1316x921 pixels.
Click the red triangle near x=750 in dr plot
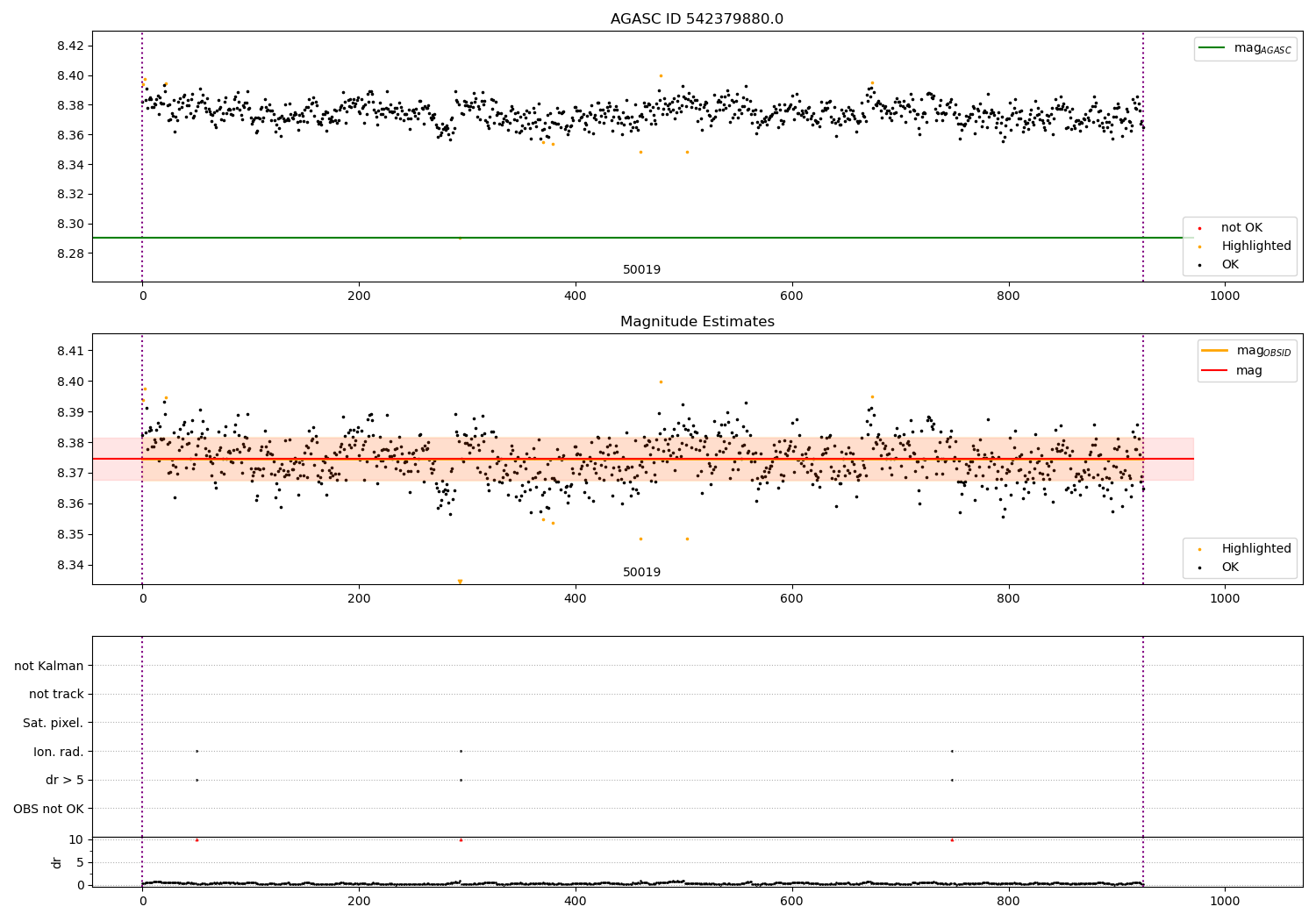pyautogui.click(x=952, y=839)
